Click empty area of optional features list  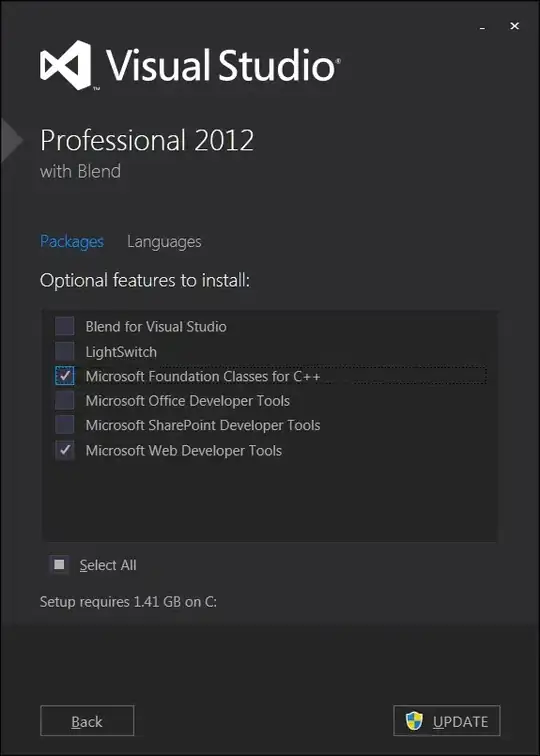pos(269,499)
